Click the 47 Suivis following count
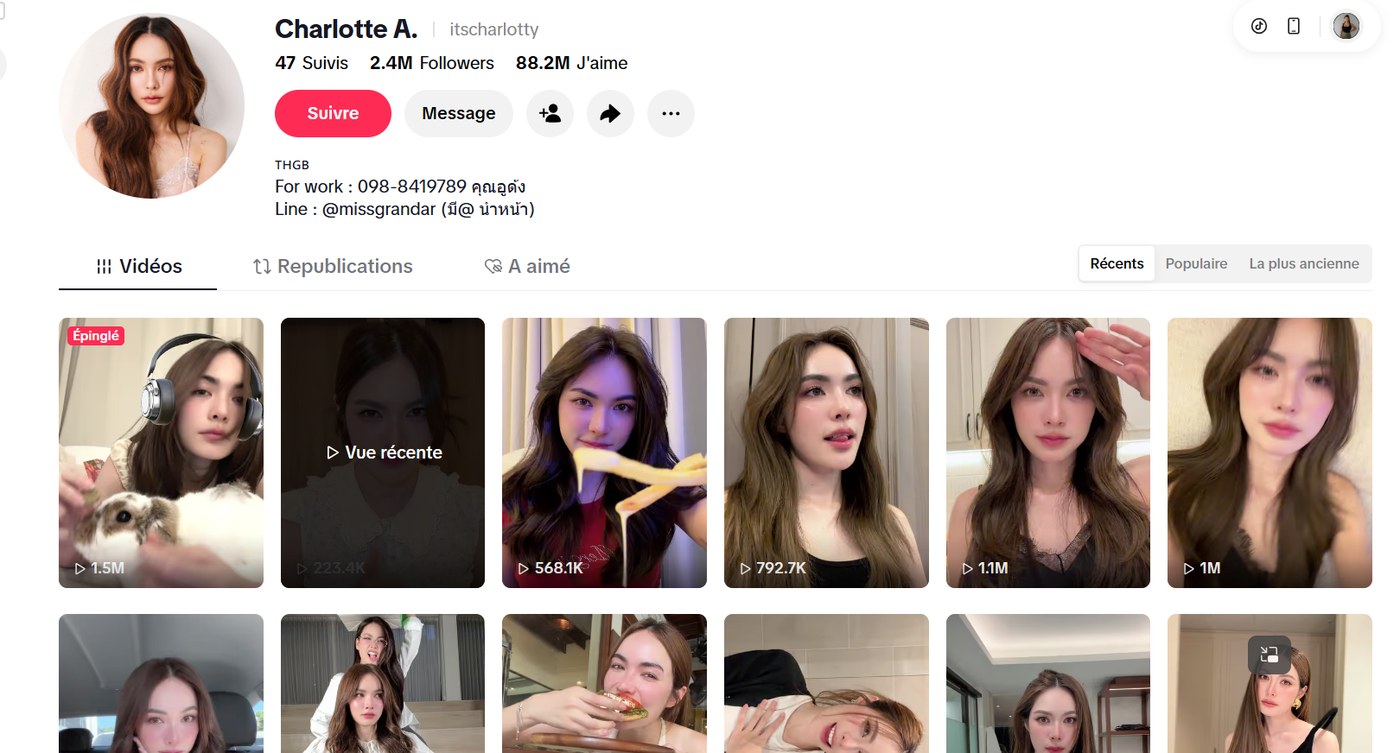The height and width of the screenshot is (753, 1400). coord(312,63)
